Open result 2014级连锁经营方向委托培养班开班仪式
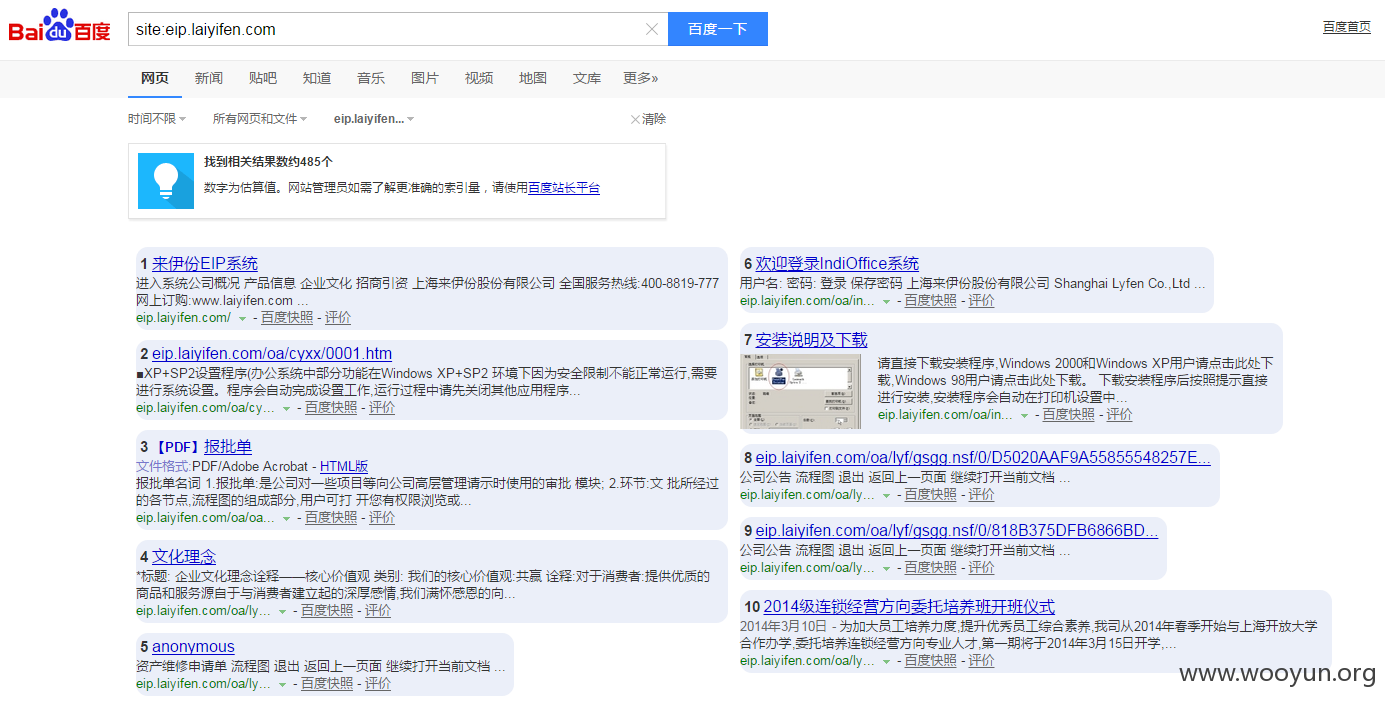Viewport: 1385px width, 702px height. coord(909,607)
